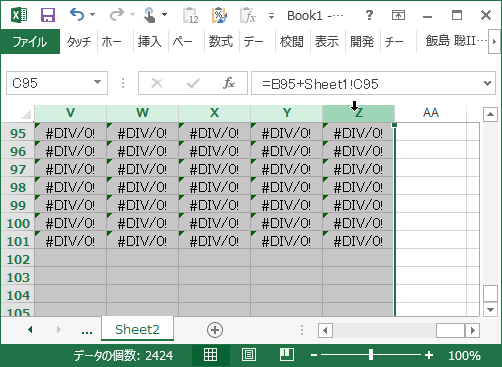This screenshot has height=367, width=502.
Task: Click horizontal scrollbar right arrow
Action: [473, 331]
